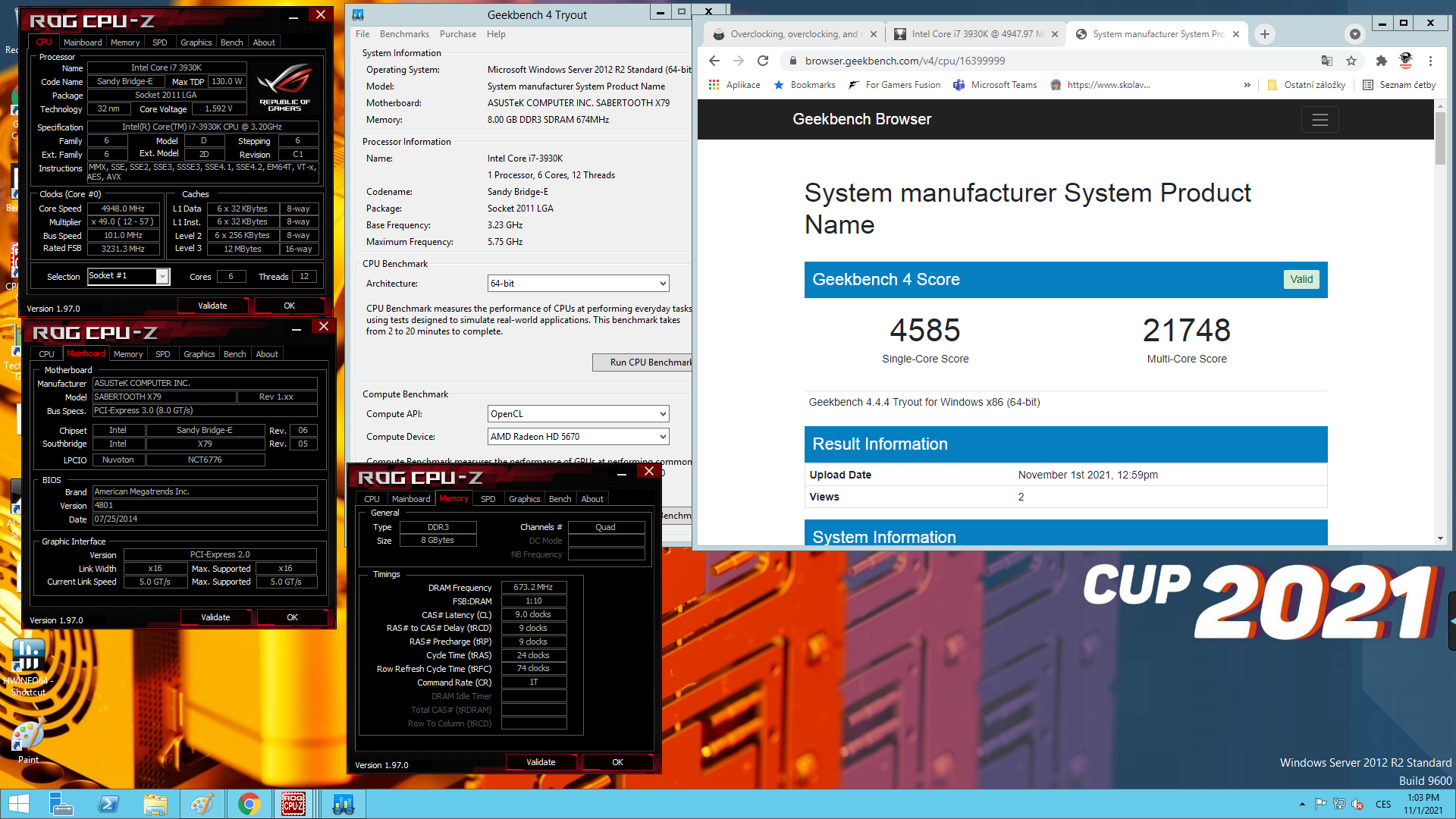Show more bookmarks with the chevron

coord(1247,85)
